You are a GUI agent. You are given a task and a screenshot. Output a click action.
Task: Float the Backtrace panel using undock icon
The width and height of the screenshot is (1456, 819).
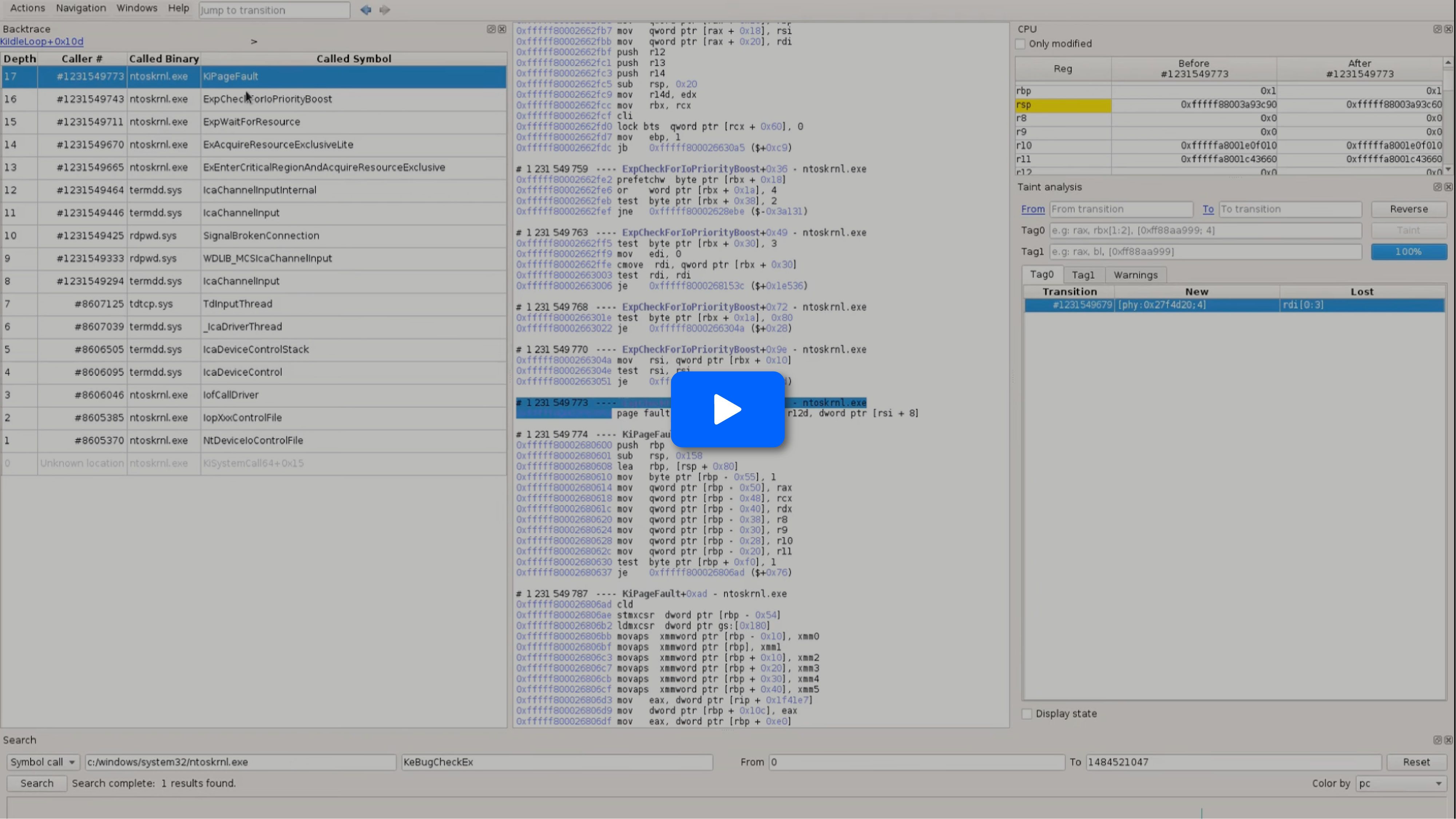click(x=491, y=29)
